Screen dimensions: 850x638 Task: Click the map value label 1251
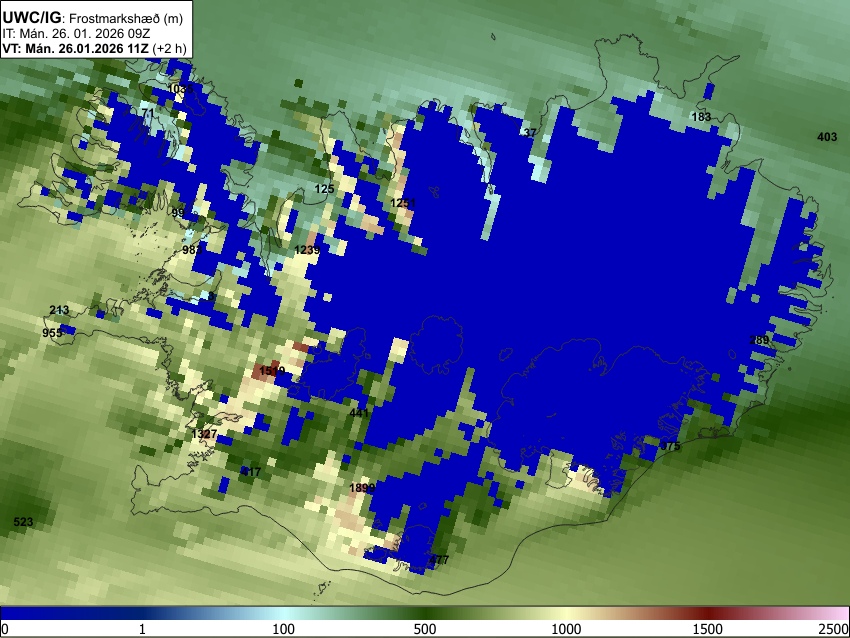(403, 203)
